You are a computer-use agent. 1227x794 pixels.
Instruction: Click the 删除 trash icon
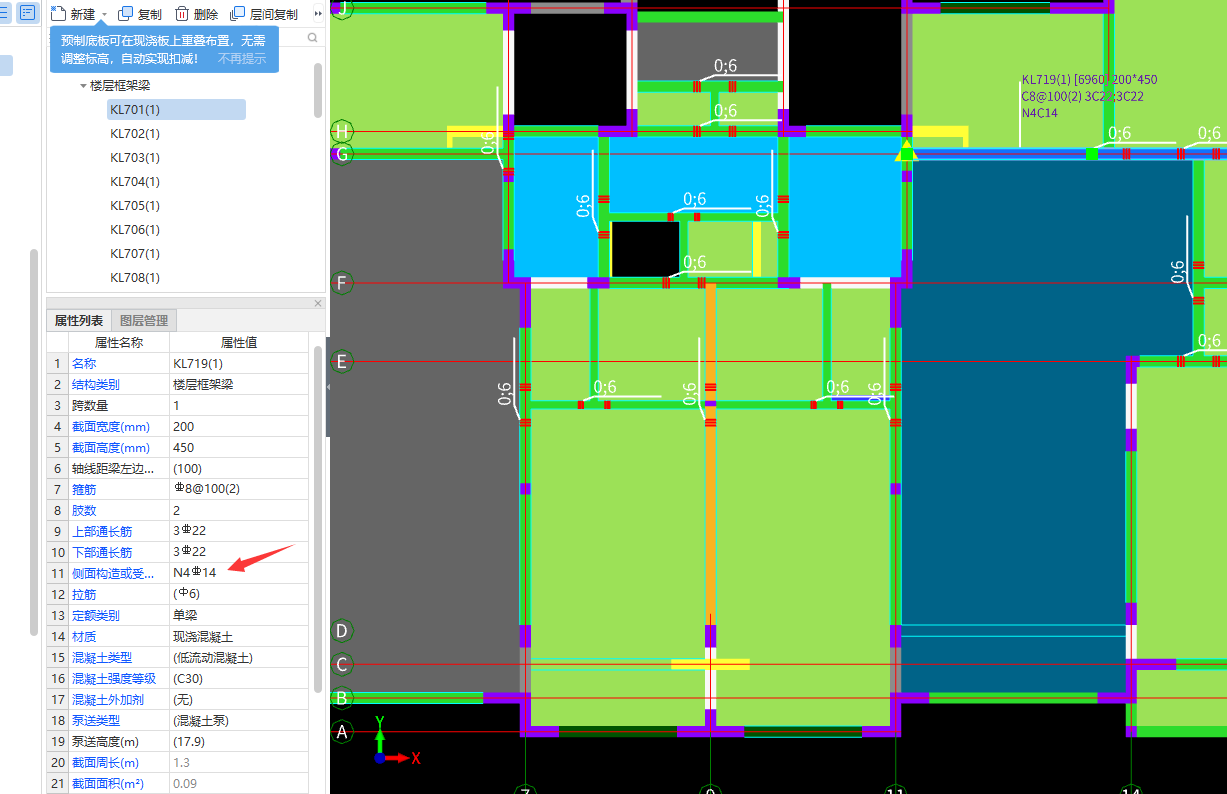(182, 14)
